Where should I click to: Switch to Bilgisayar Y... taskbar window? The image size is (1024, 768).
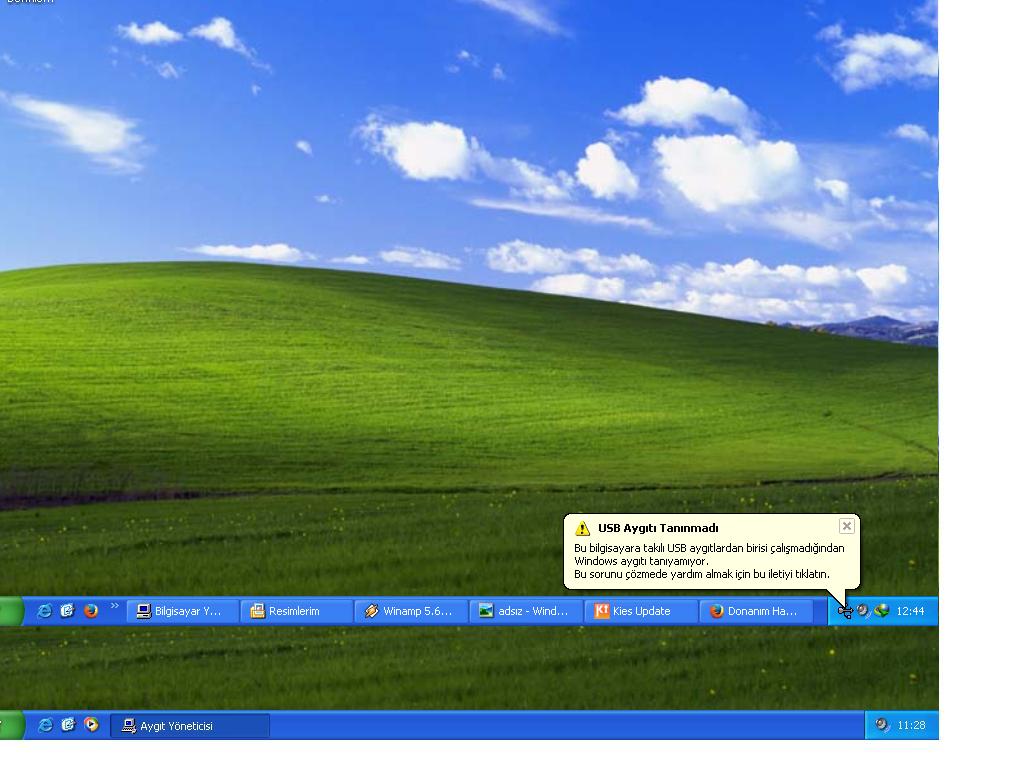point(182,611)
